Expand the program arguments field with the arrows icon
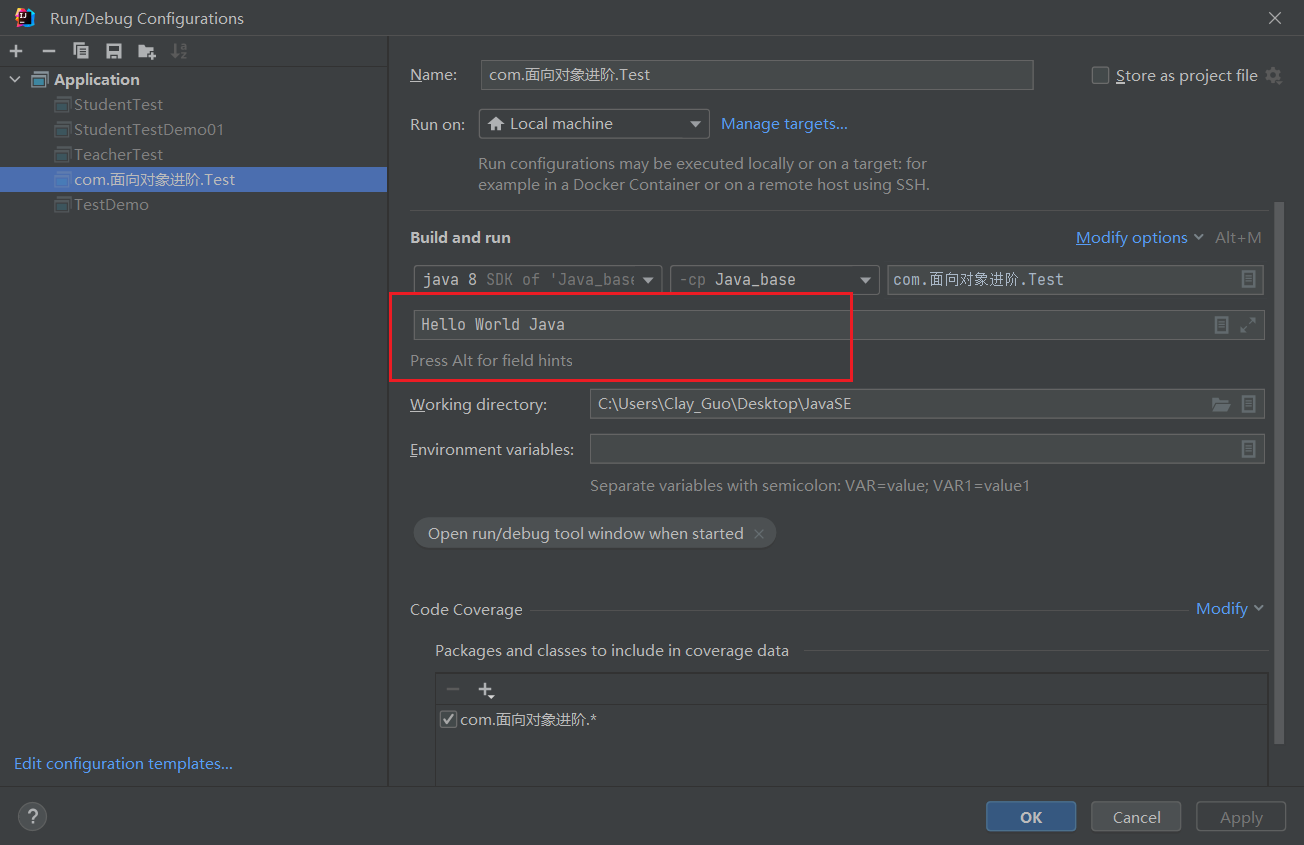The height and width of the screenshot is (845, 1304). (1248, 325)
